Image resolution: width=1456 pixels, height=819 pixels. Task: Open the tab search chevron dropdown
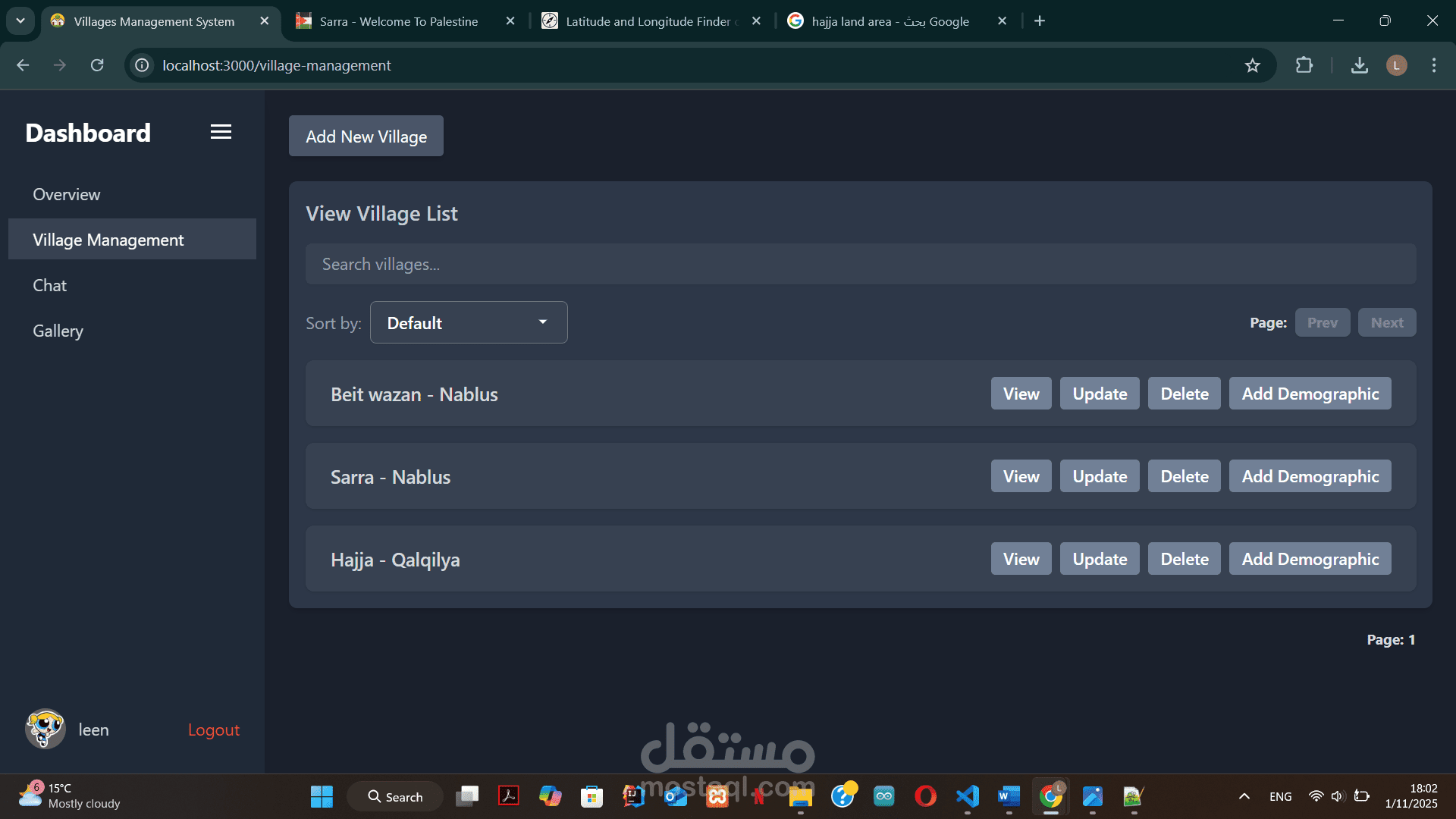(20, 20)
